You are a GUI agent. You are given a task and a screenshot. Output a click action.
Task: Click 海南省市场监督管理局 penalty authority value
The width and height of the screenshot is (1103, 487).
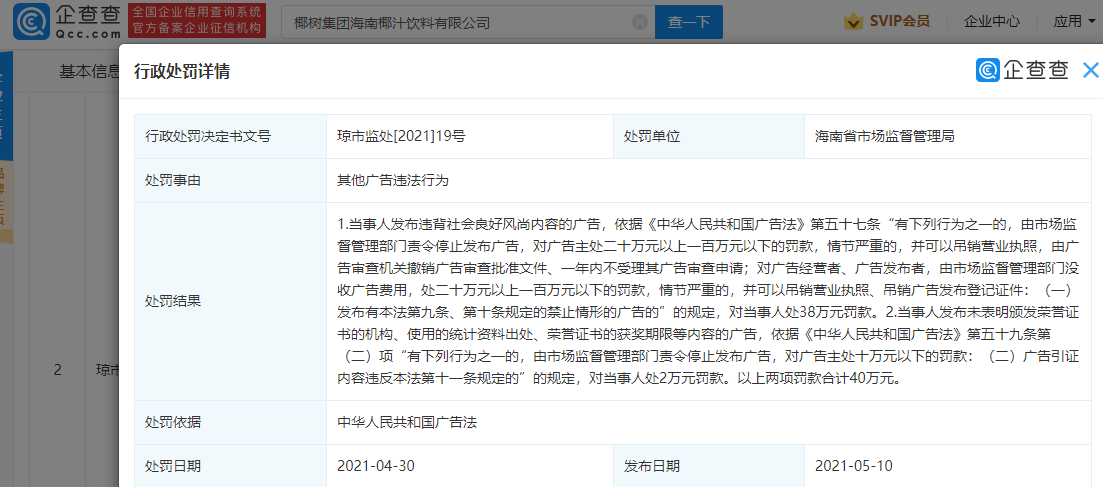click(x=885, y=137)
